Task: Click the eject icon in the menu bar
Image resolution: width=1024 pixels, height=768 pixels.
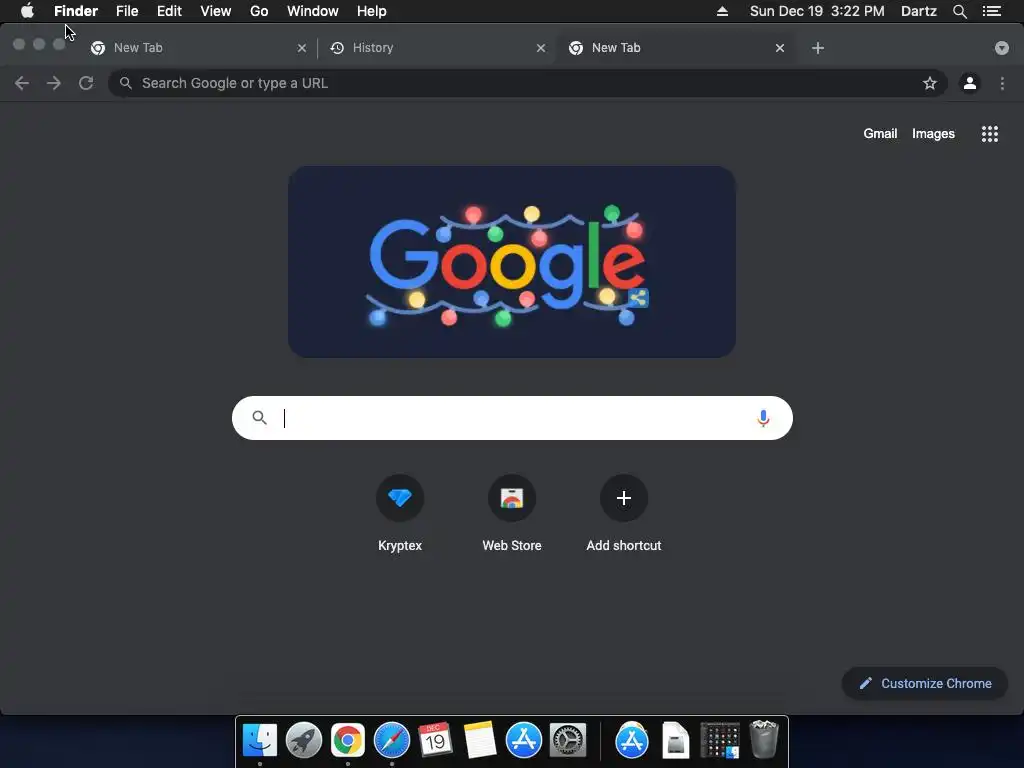Action: (722, 11)
